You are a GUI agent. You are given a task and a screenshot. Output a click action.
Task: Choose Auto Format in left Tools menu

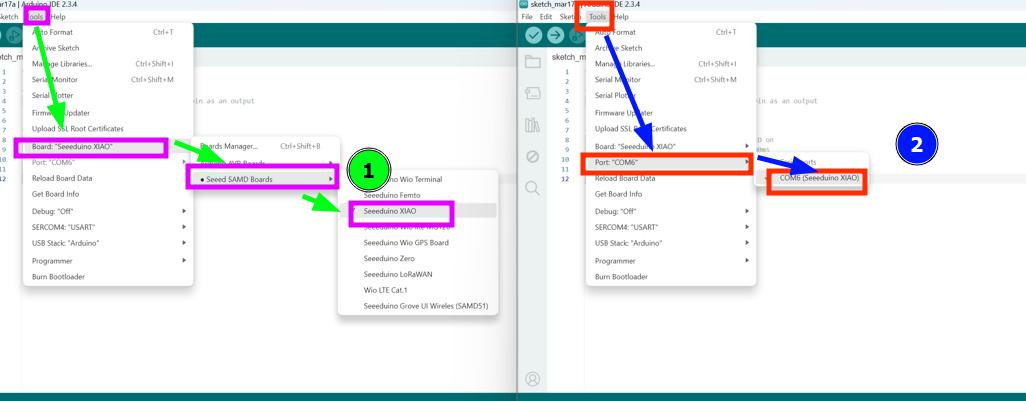108,32
